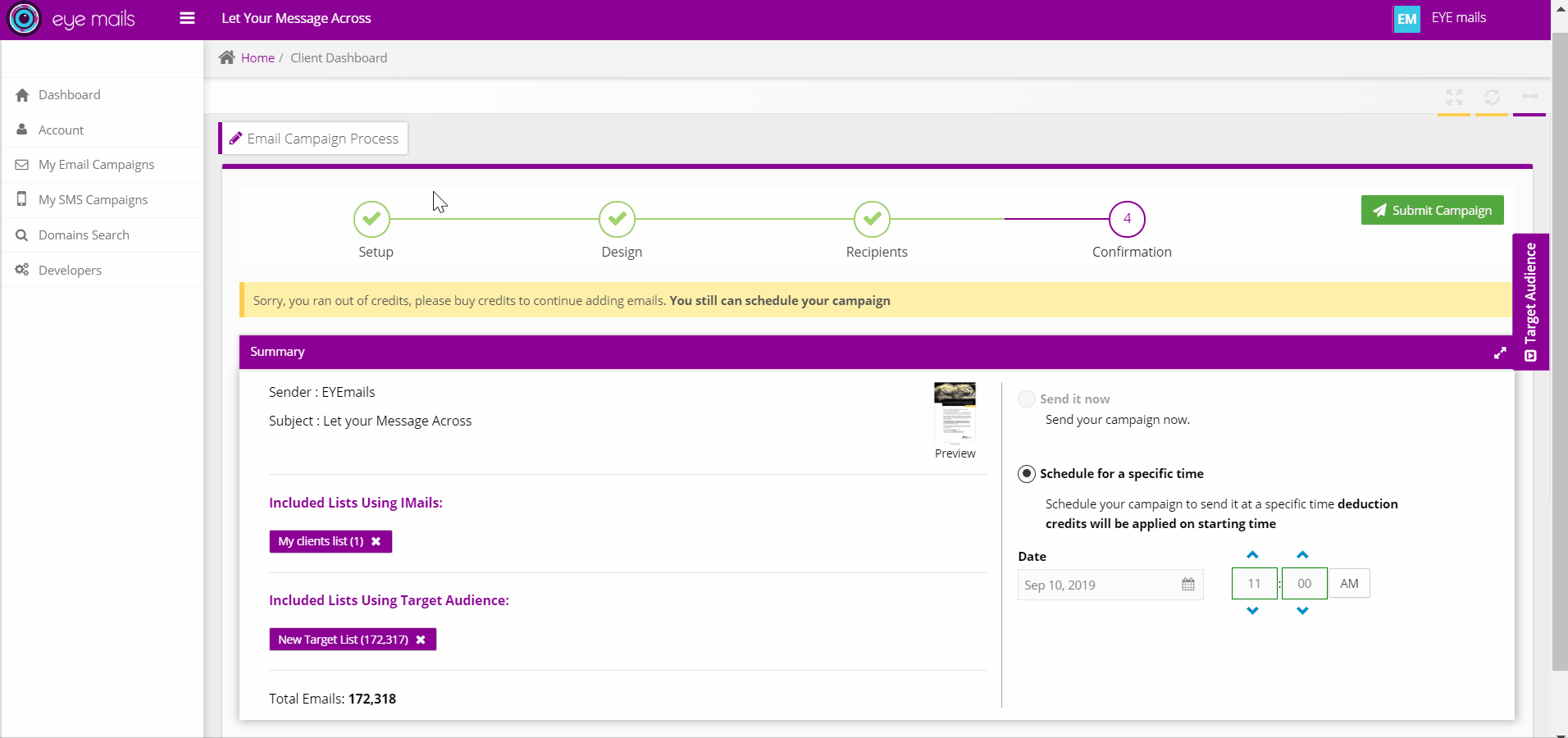Screen dimensions: 1568x738
Task: Click the fullscreen expand icon in toolbar
Action: pos(1453,98)
